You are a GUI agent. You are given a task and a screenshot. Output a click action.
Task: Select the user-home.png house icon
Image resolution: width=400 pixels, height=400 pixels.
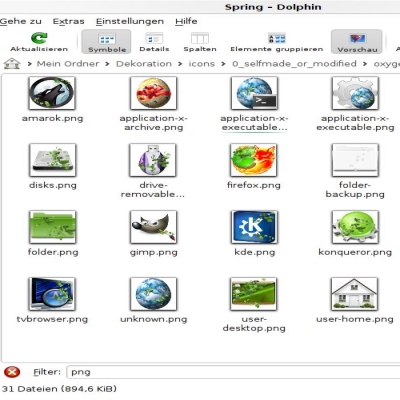click(355, 294)
